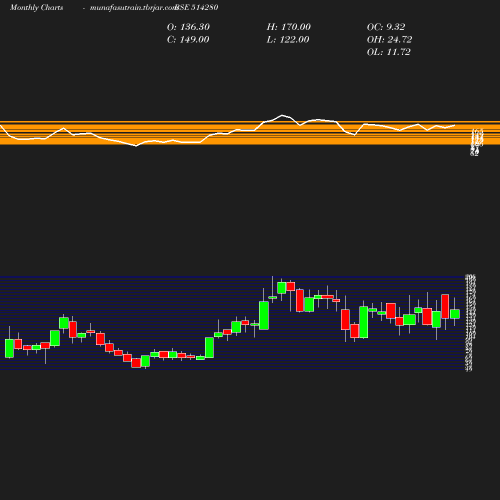Click the high value 'H: 170.00'
This screenshot has width=500, height=500.
tap(289, 27)
